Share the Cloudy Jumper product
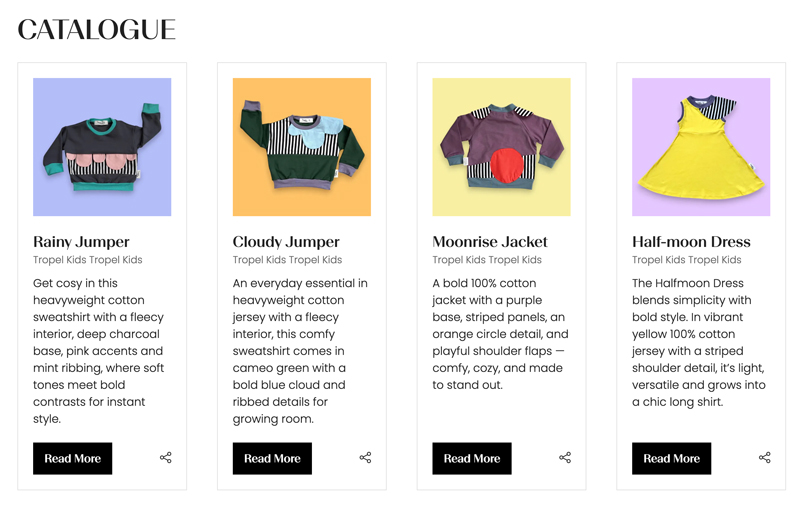This screenshot has height=508, width=800. 365,458
